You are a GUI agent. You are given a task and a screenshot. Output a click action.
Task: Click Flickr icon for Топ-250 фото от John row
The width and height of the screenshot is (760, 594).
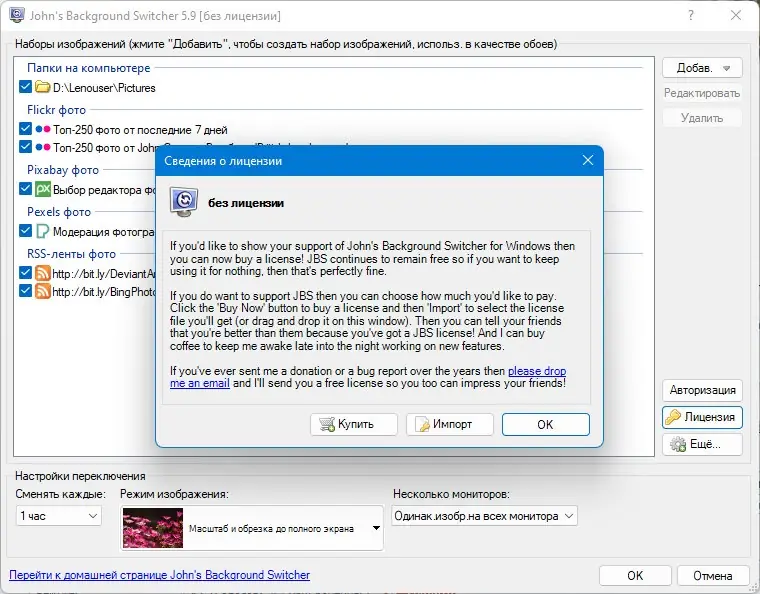(43, 147)
